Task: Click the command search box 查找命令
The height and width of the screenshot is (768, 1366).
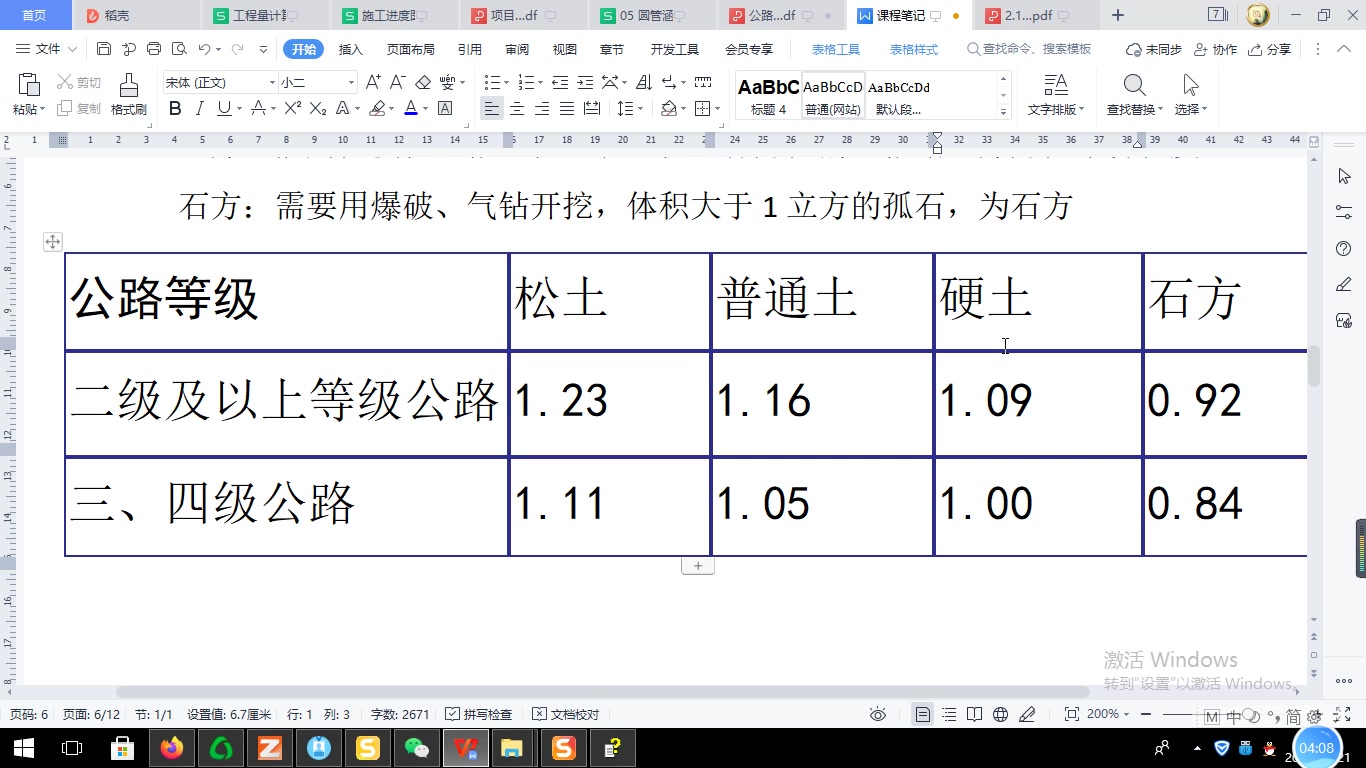Action: (1030, 49)
